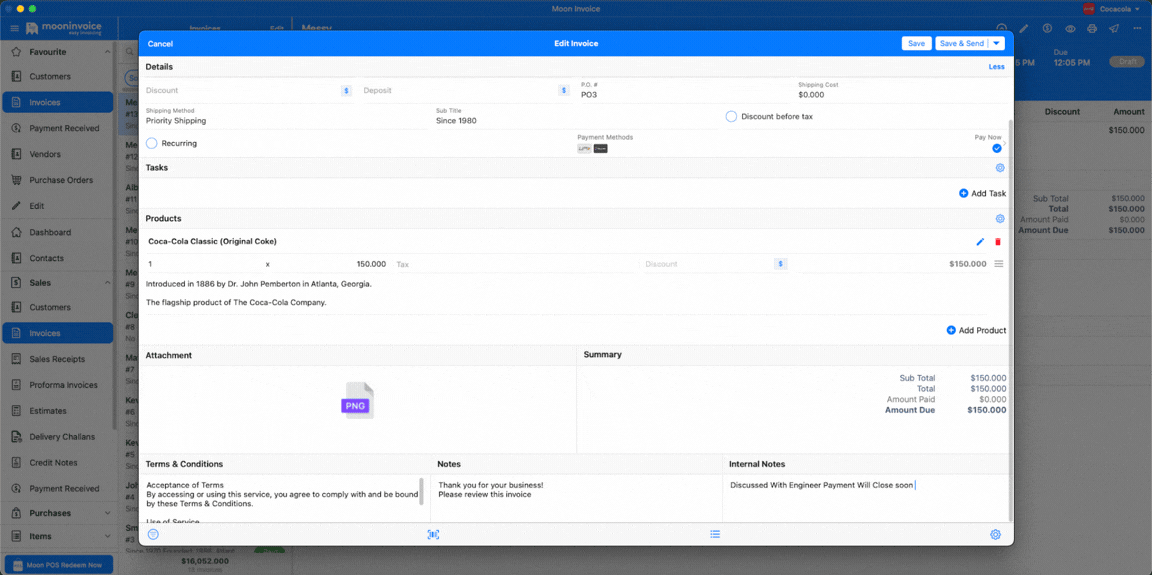The image size is (1152, 575).
Task: Click the round icon at bottom-left of dialog
Action: (x=154, y=535)
